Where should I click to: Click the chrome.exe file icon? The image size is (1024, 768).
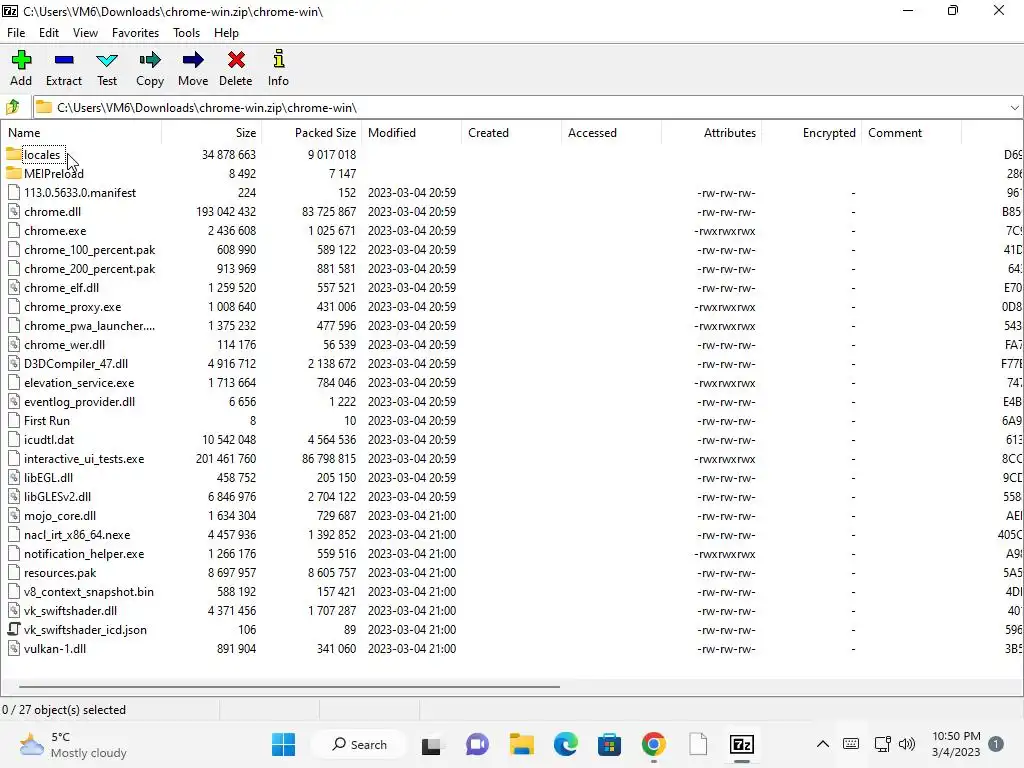tap(14, 231)
